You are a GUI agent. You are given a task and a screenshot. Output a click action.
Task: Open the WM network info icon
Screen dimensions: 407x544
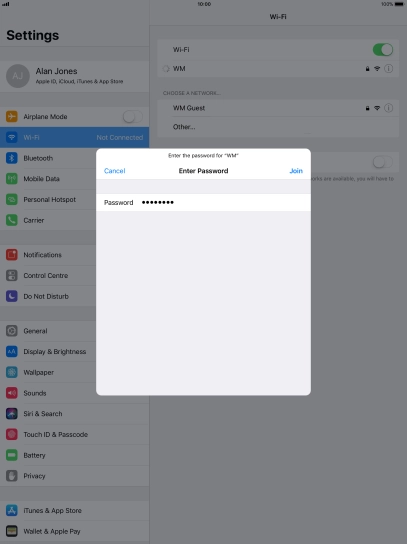click(389, 69)
